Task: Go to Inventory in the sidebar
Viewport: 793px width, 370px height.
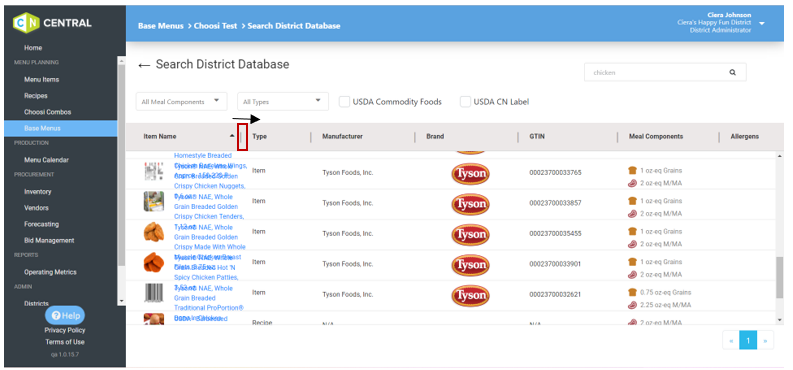Action: coord(37,192)
